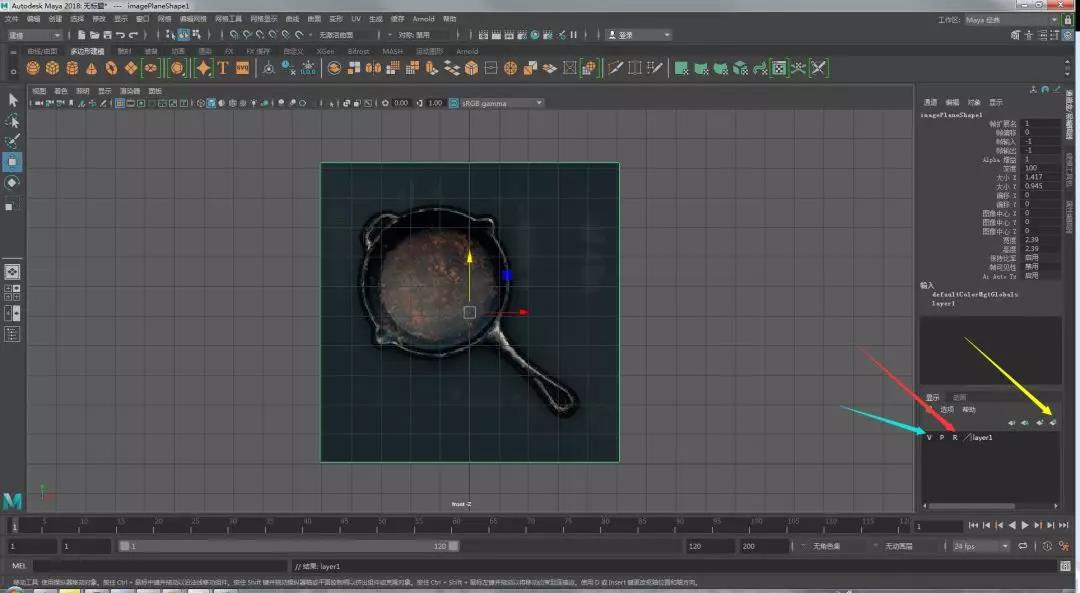The width and height of the screenshot is (1080, 593).
Task: Select the Move tool in the left toolbox
Action: [13, 161]
